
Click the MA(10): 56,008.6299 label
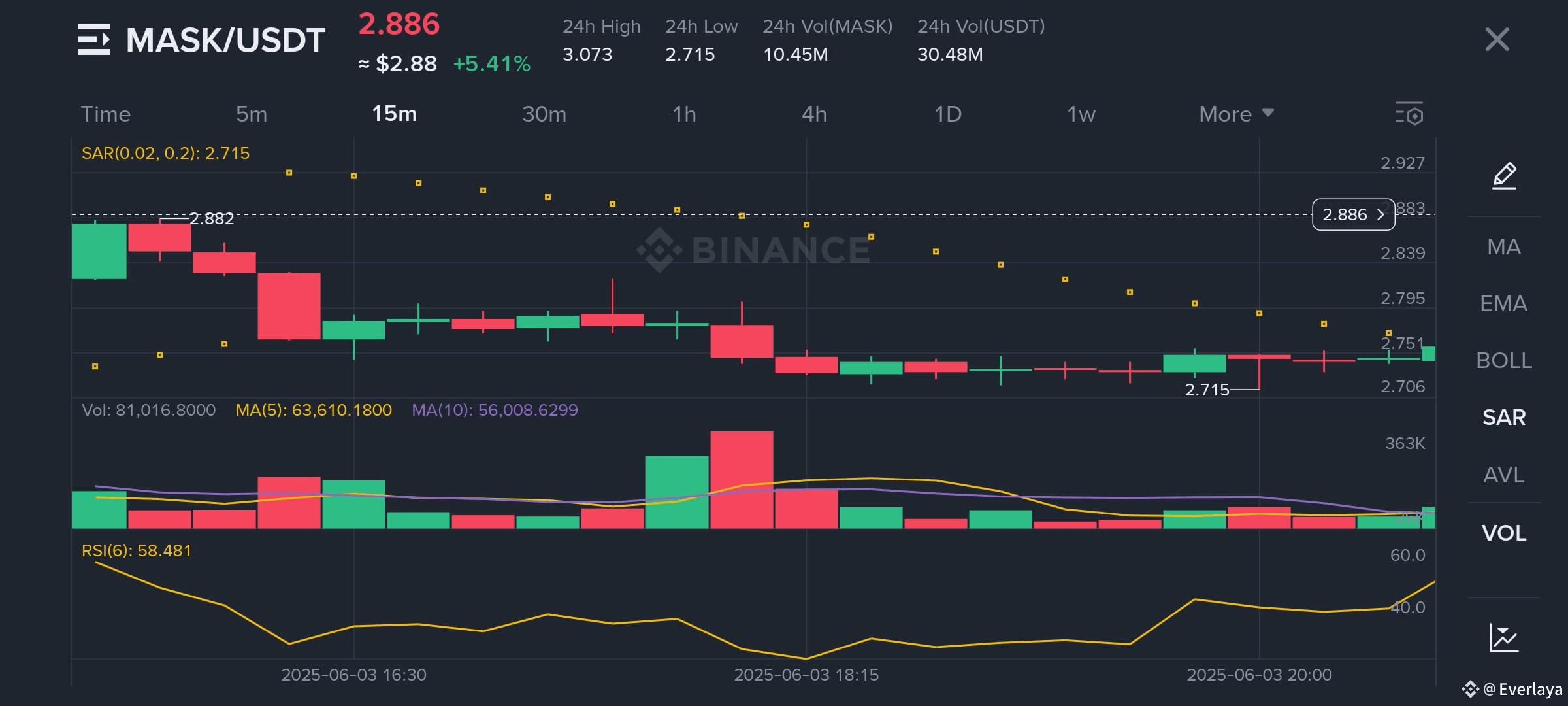[495, 410]
